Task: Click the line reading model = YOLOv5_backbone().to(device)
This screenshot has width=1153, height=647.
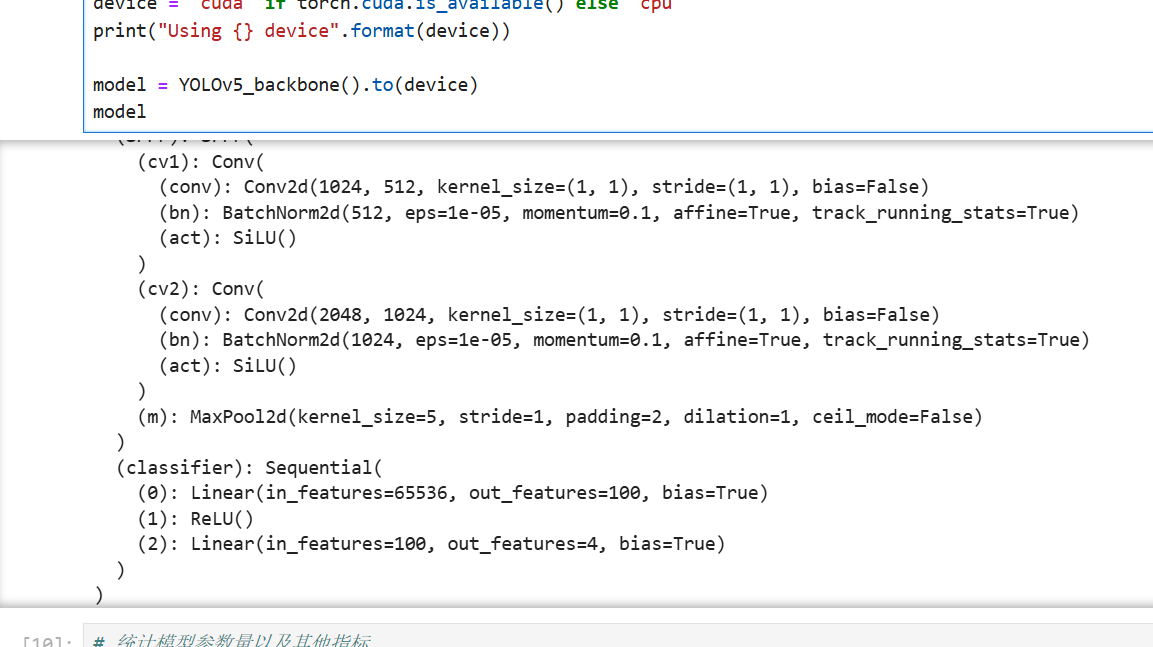Action: [x=285, y=84]
